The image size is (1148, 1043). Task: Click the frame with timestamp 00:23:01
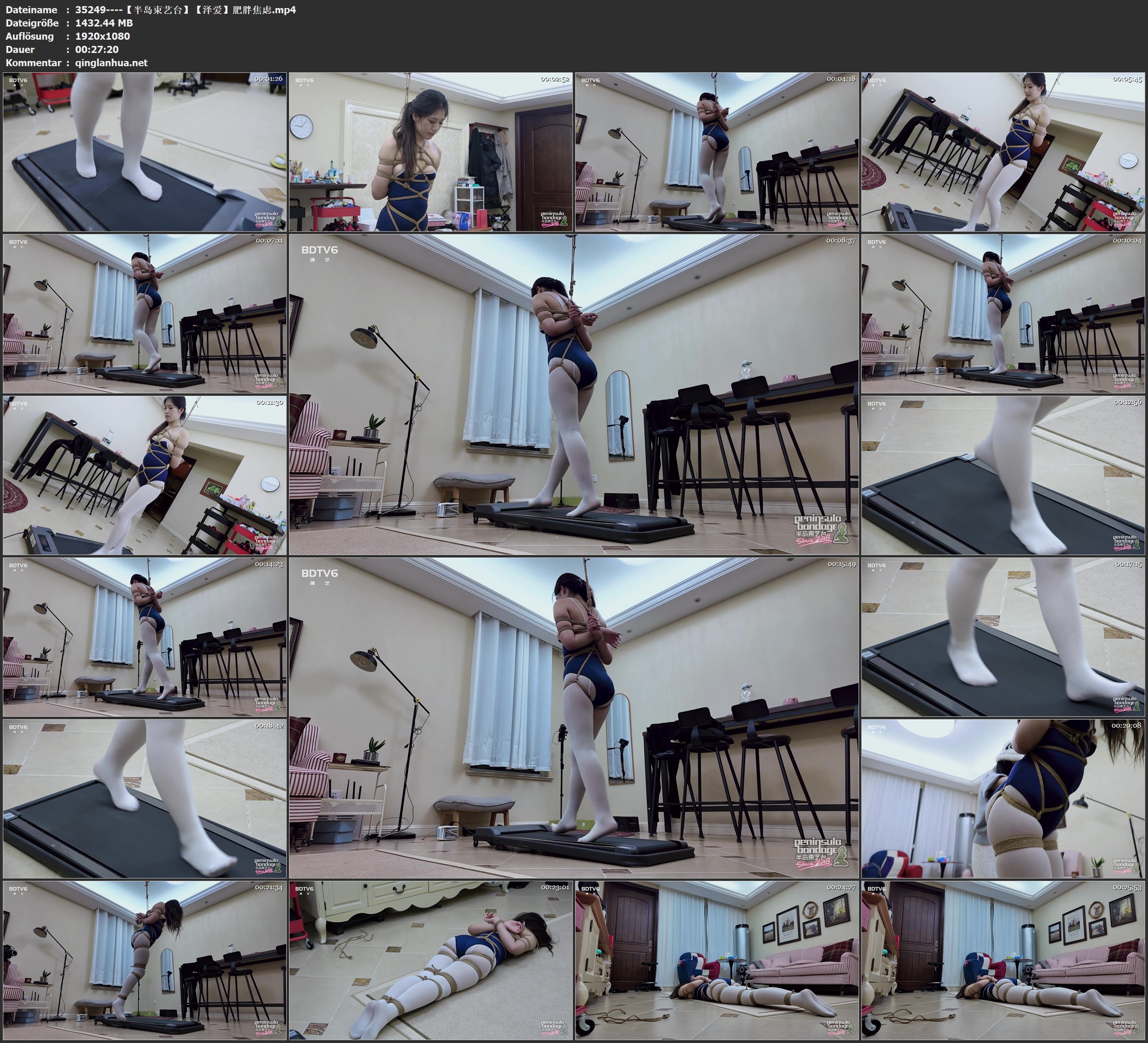click(430, 960)
